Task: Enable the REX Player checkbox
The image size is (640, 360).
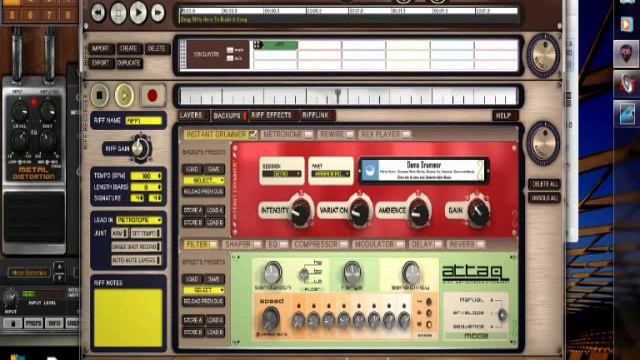Action: (x=406, y=134)
